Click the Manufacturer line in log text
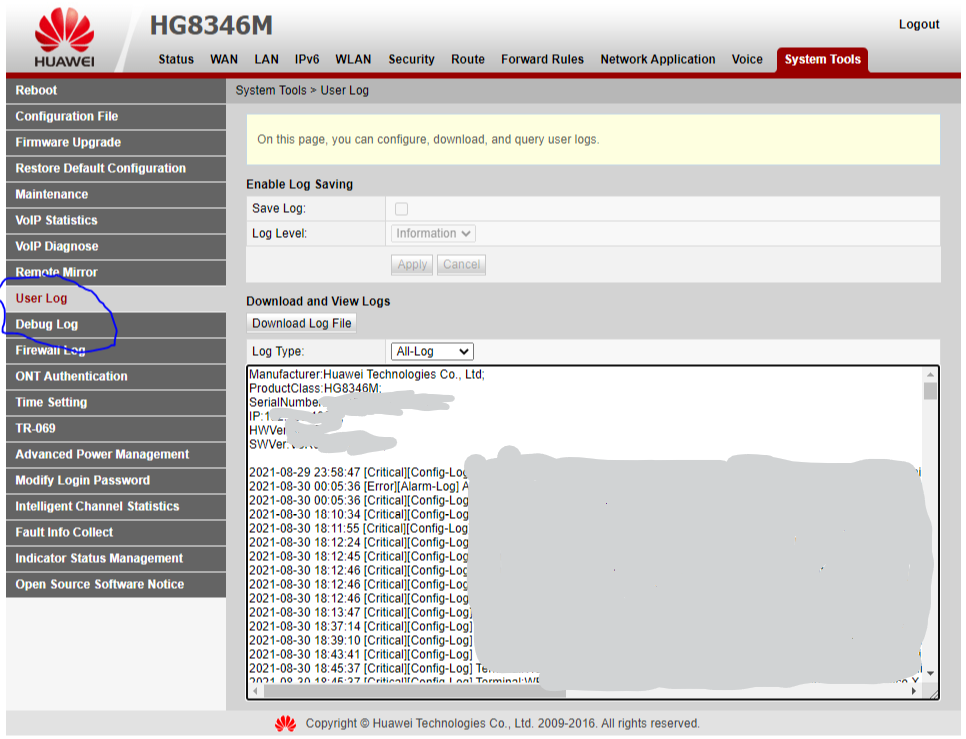Screen dimensions: 966x739 pos(367,374)
